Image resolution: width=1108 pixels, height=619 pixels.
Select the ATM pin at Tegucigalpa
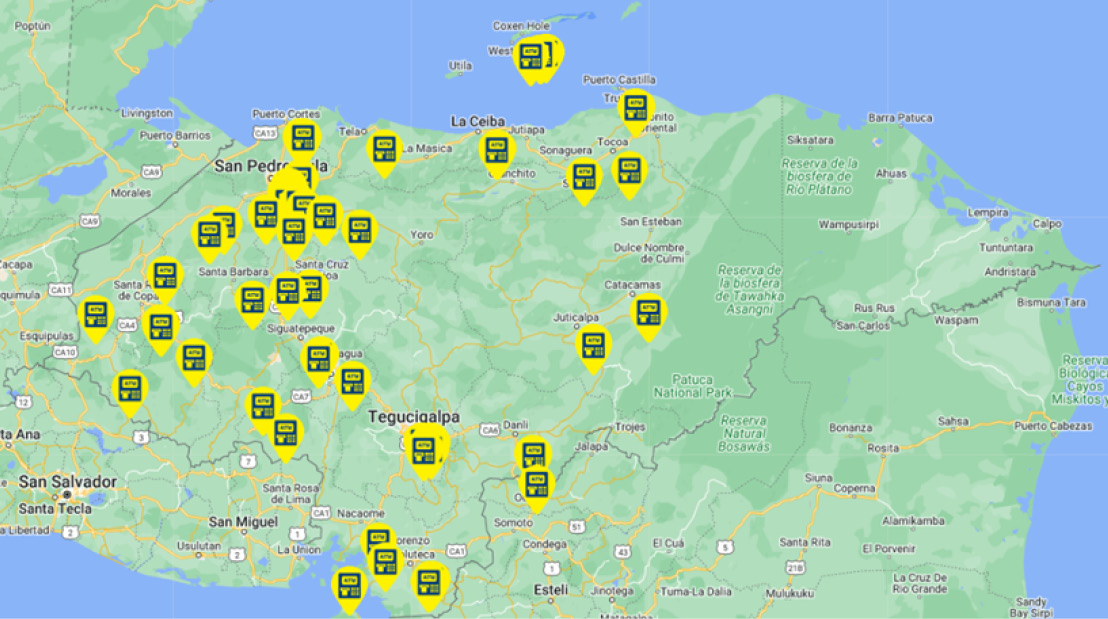(x=424, y=450)
